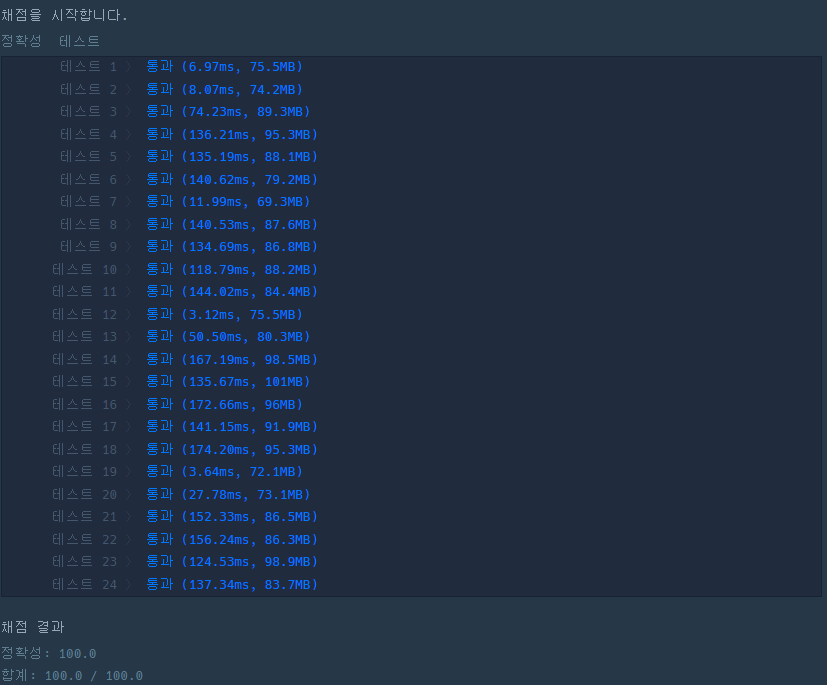Select result '통과 (124.53ms, 98.9MB)'
The image size is (827, 685).
click(232, 562)
